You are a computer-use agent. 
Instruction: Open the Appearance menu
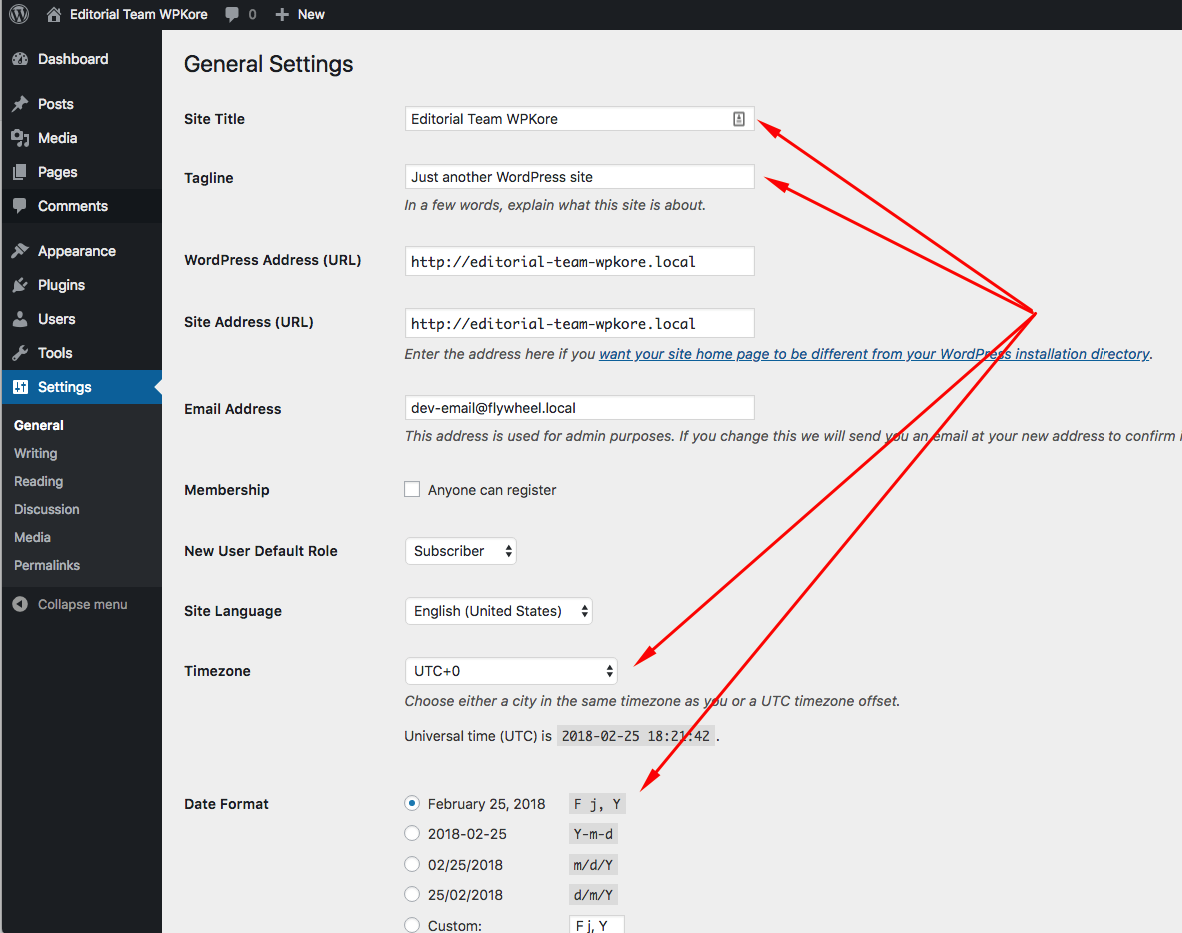[x=77, y=251]
